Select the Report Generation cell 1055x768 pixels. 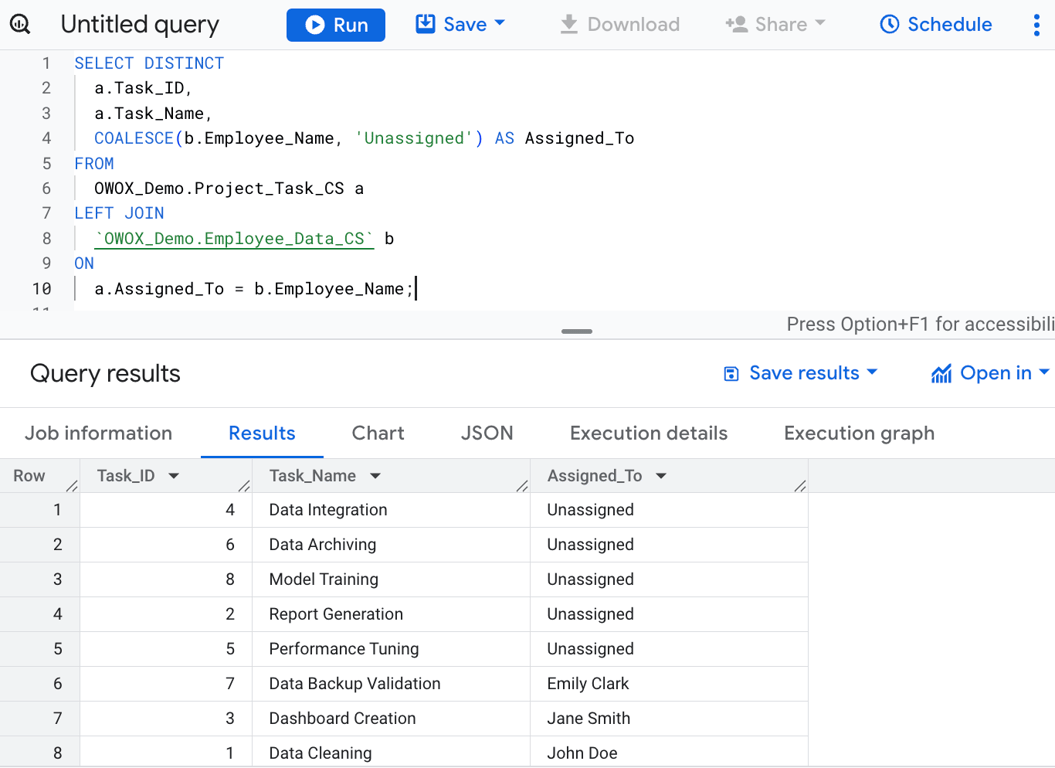pos(391,614)
